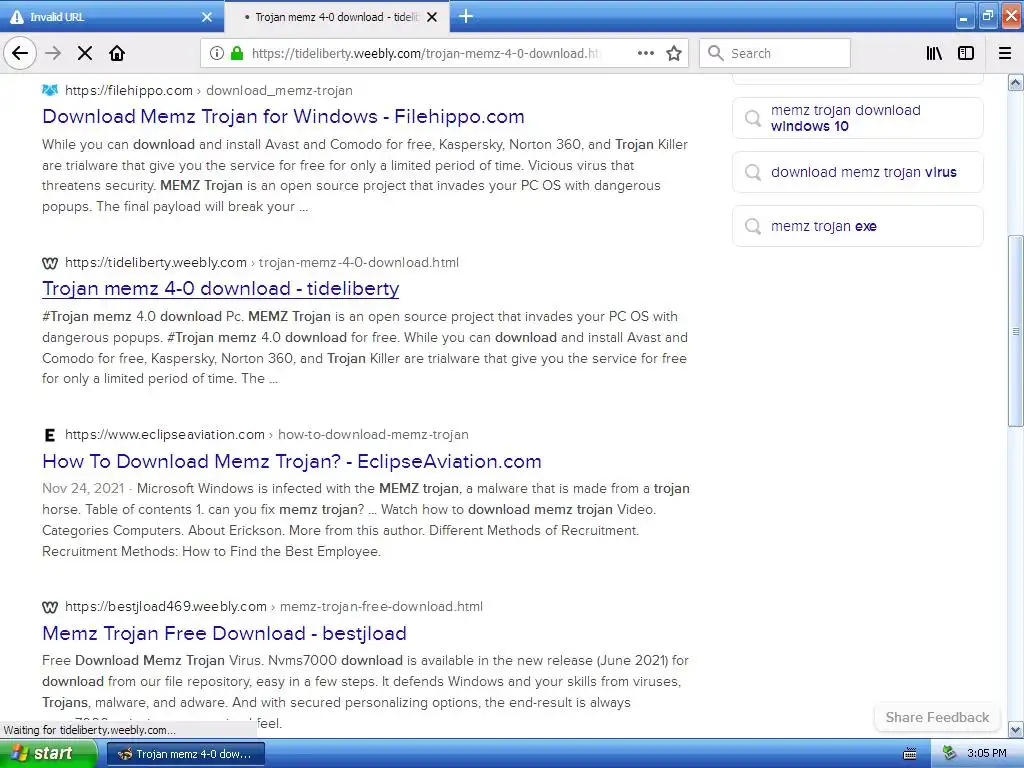Open How To Download Memz Trojan? result
The width and height of the screenshot is (1024, 768).
point(292,461)
